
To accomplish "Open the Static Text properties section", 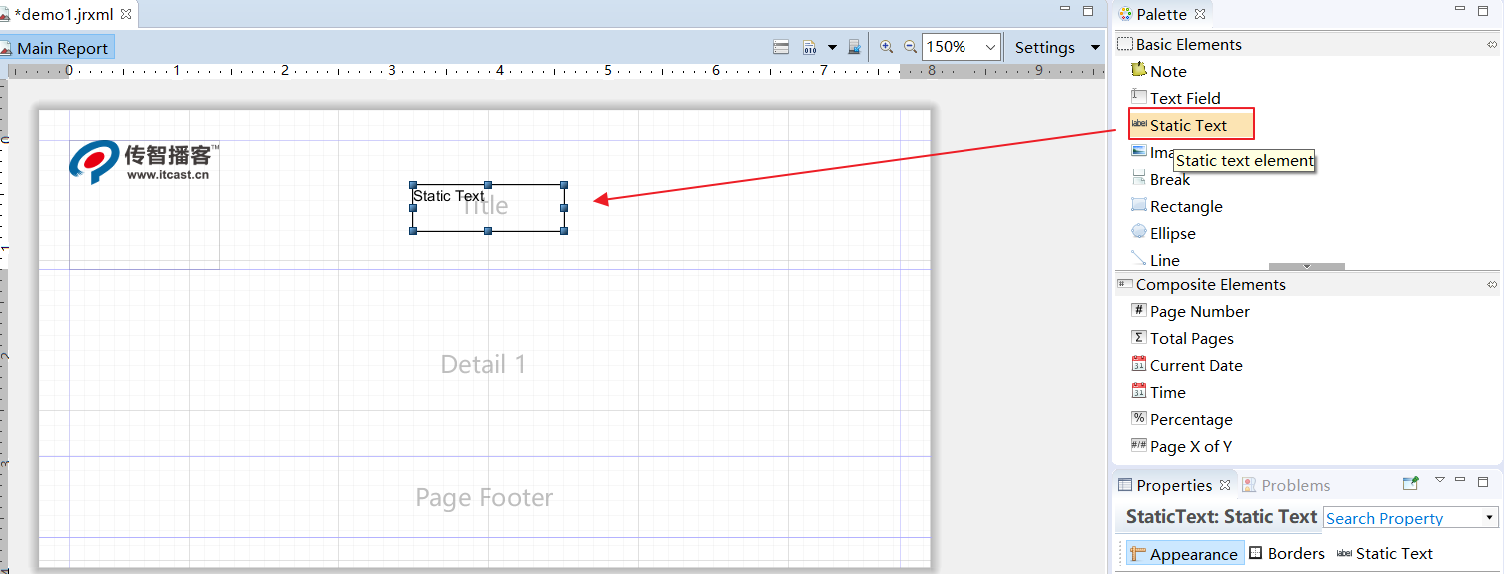I will (1385, 554).
